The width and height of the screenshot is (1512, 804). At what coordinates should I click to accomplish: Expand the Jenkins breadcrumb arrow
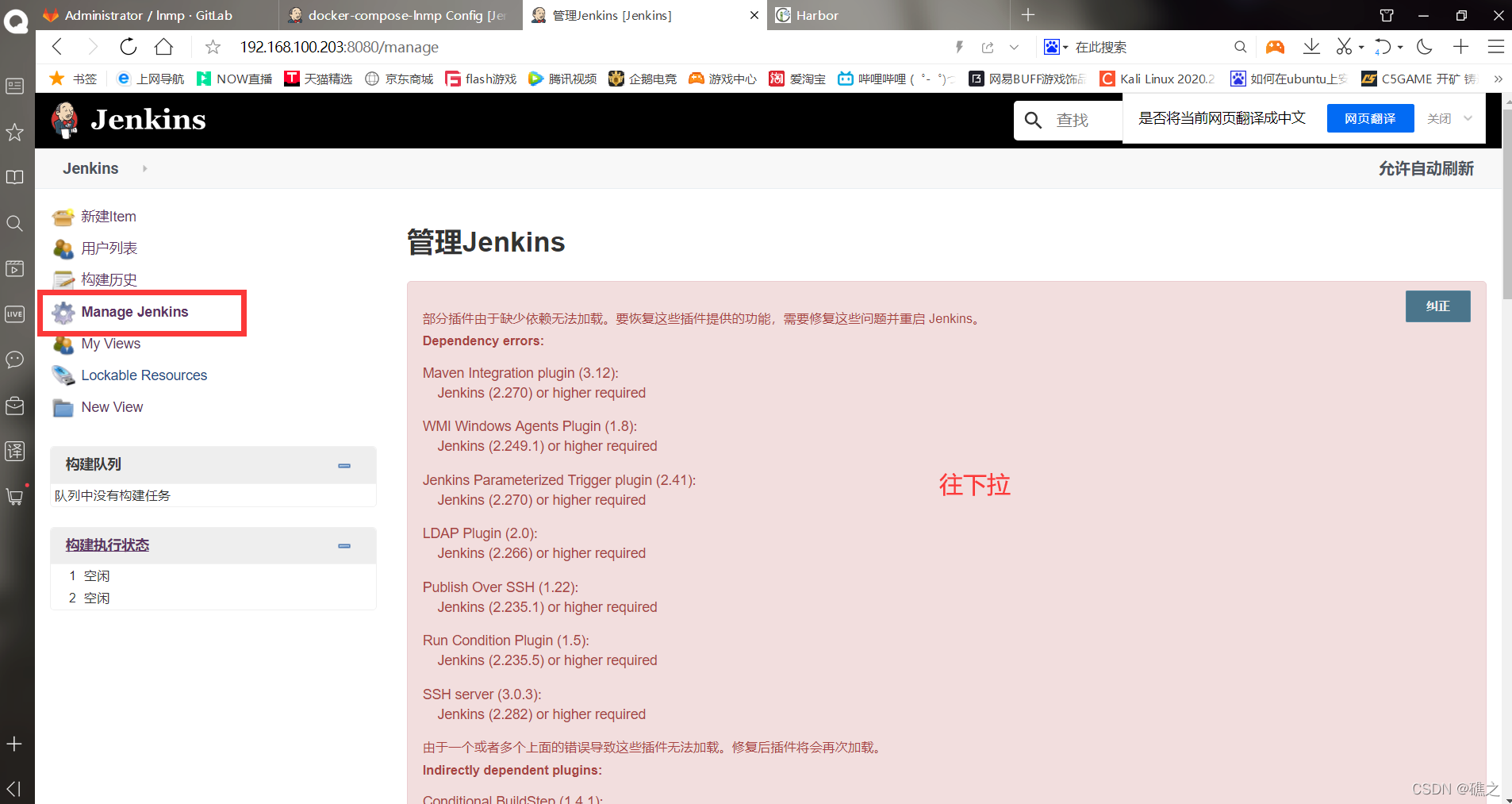[144, 168]
